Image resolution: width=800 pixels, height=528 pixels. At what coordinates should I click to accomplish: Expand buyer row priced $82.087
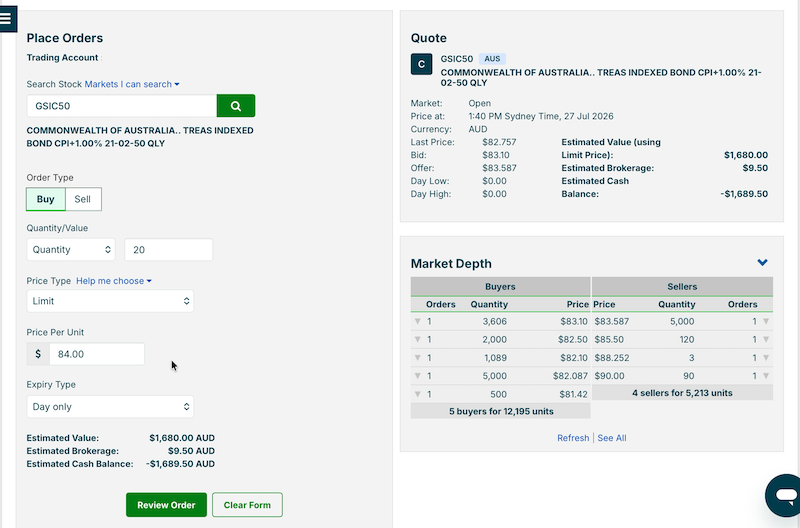pos(417,376)
